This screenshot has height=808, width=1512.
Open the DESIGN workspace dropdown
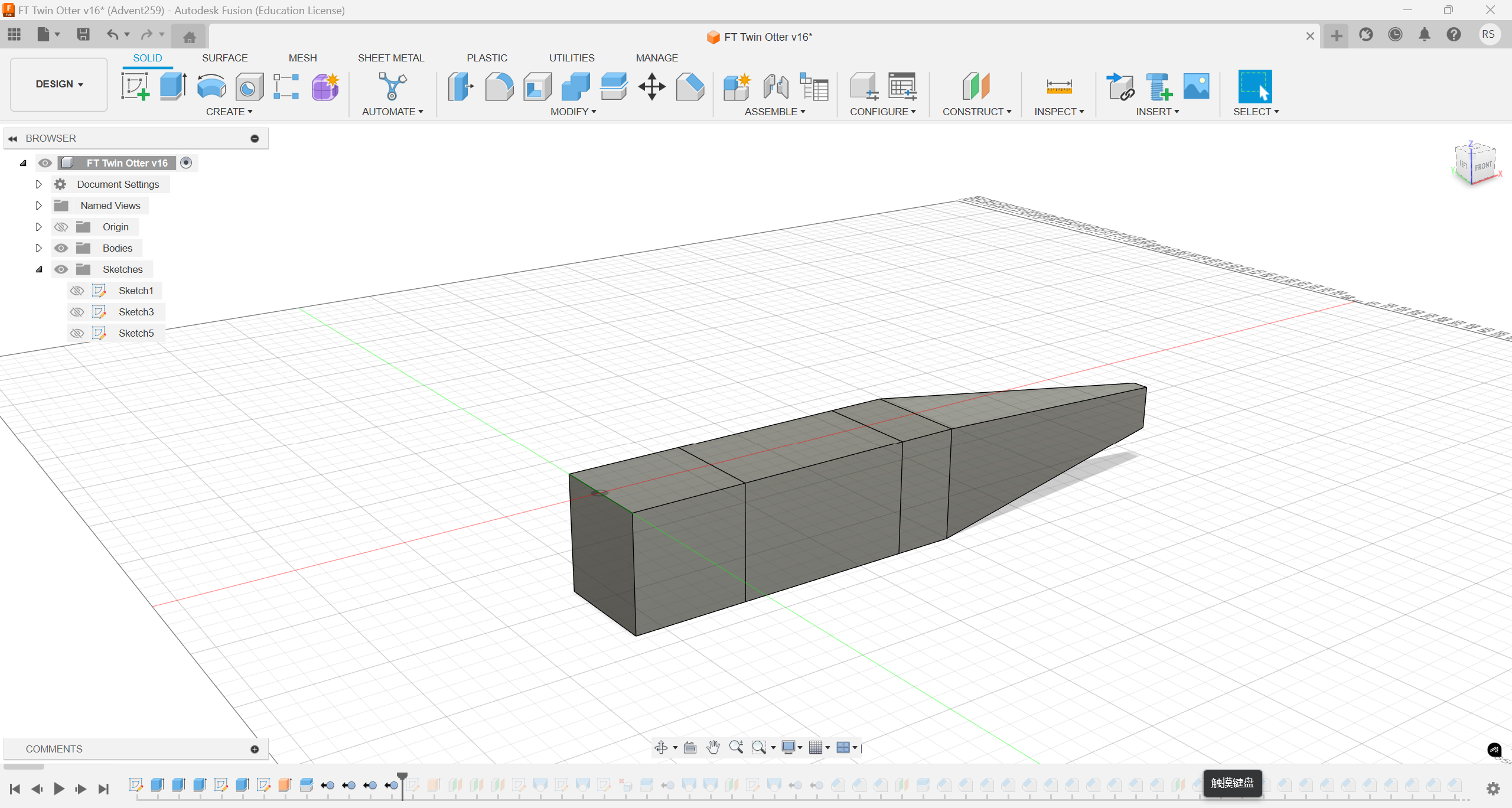59,84
